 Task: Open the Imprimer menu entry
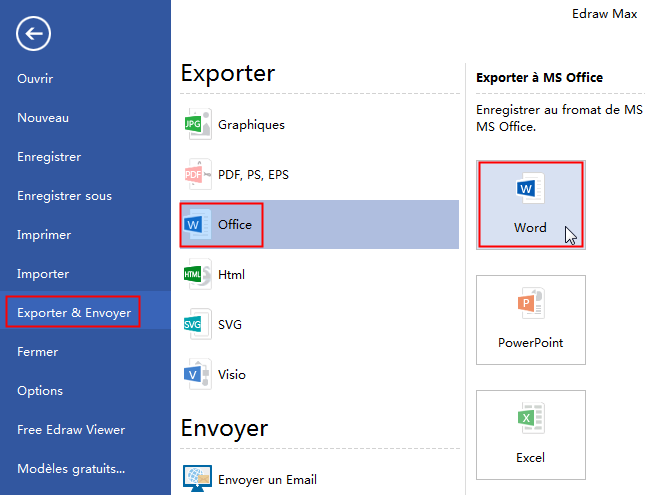[x=44, y=235]
